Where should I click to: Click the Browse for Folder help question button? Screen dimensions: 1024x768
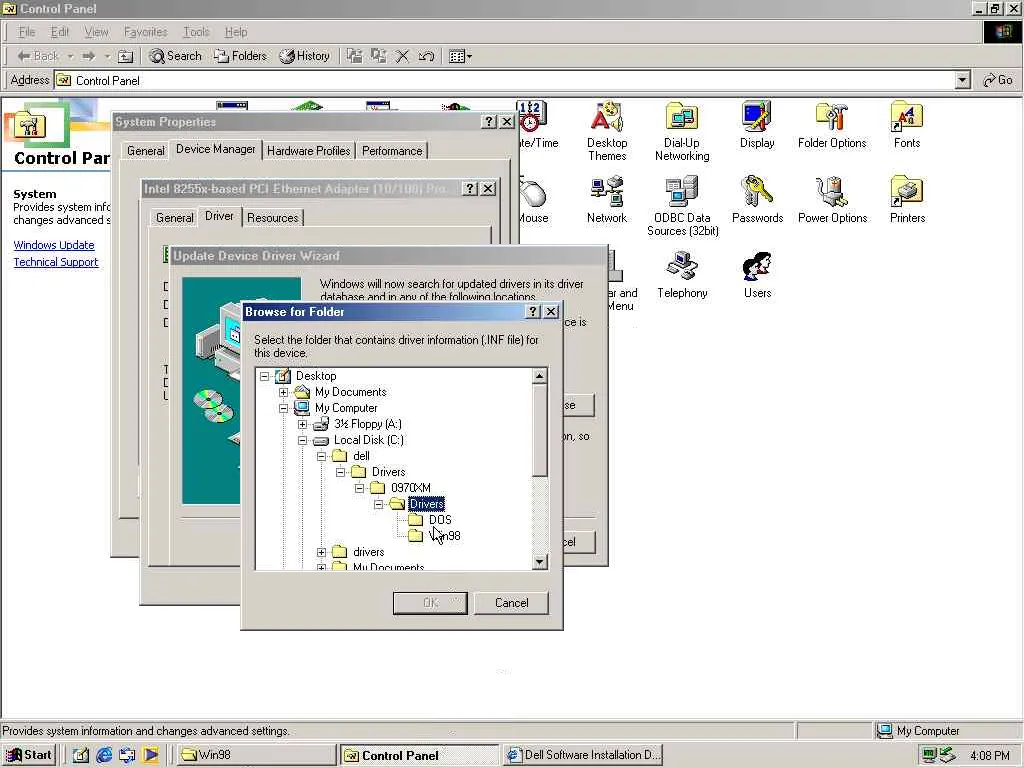pyautogui.click(x=533, y=312)
